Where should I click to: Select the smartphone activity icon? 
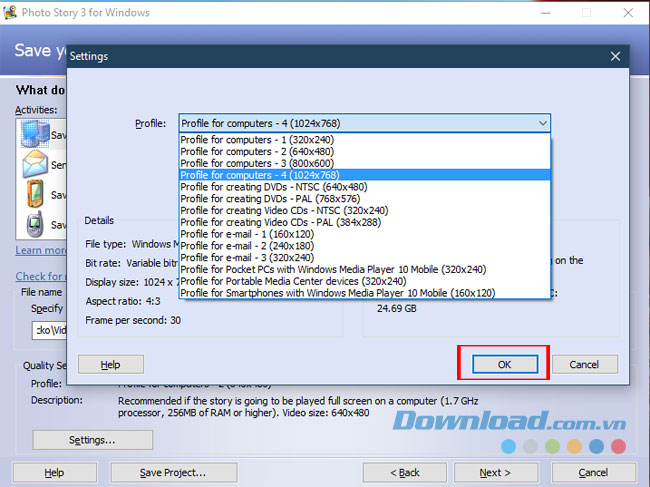pos(35,222)
